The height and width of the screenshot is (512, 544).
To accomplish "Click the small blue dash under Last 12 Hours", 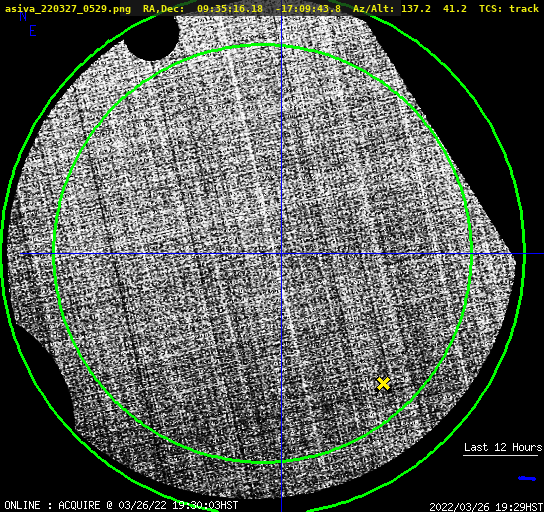I will click(527, 479).
